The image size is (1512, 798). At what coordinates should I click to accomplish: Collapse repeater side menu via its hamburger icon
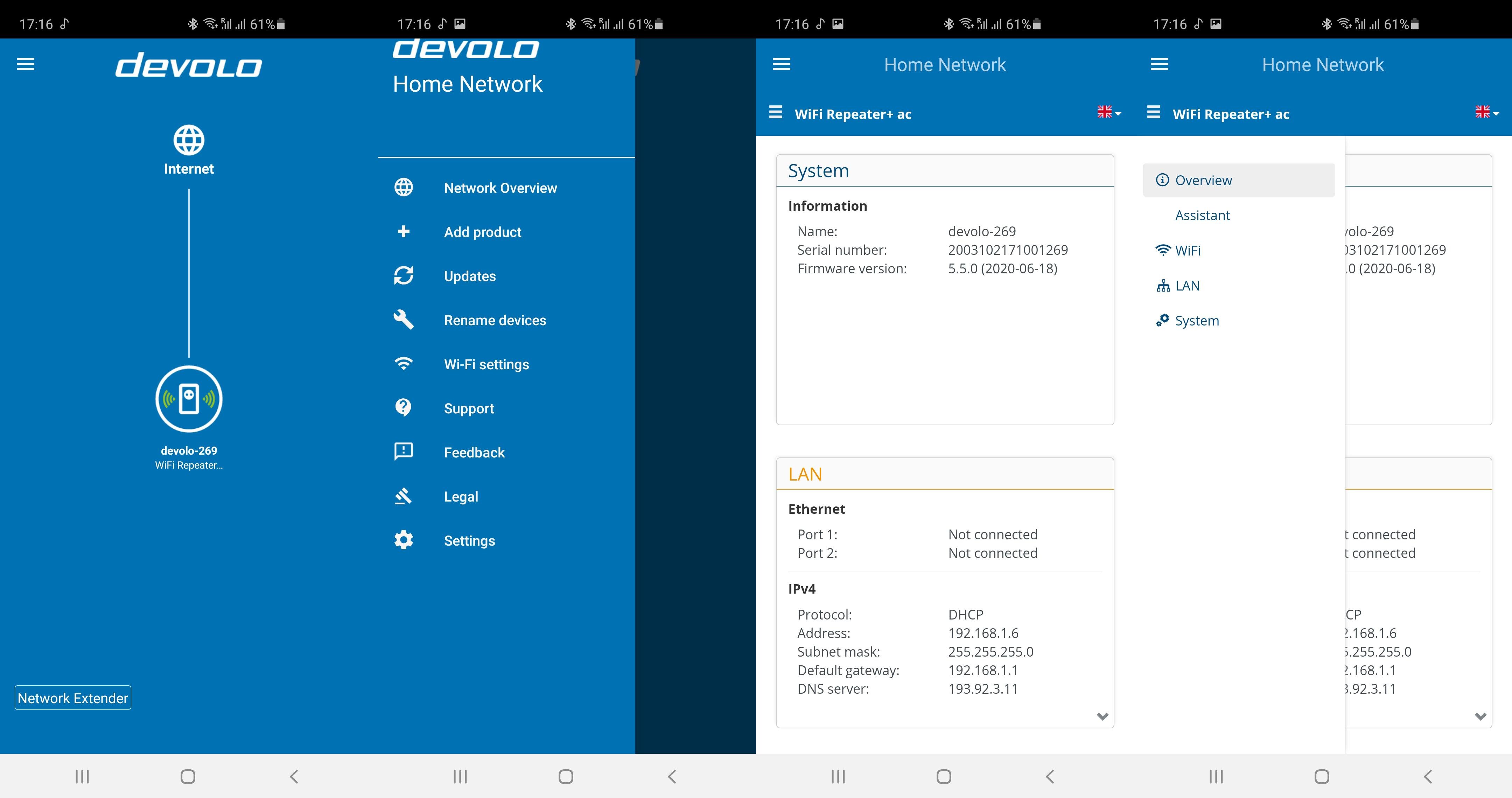(1153, 112)
